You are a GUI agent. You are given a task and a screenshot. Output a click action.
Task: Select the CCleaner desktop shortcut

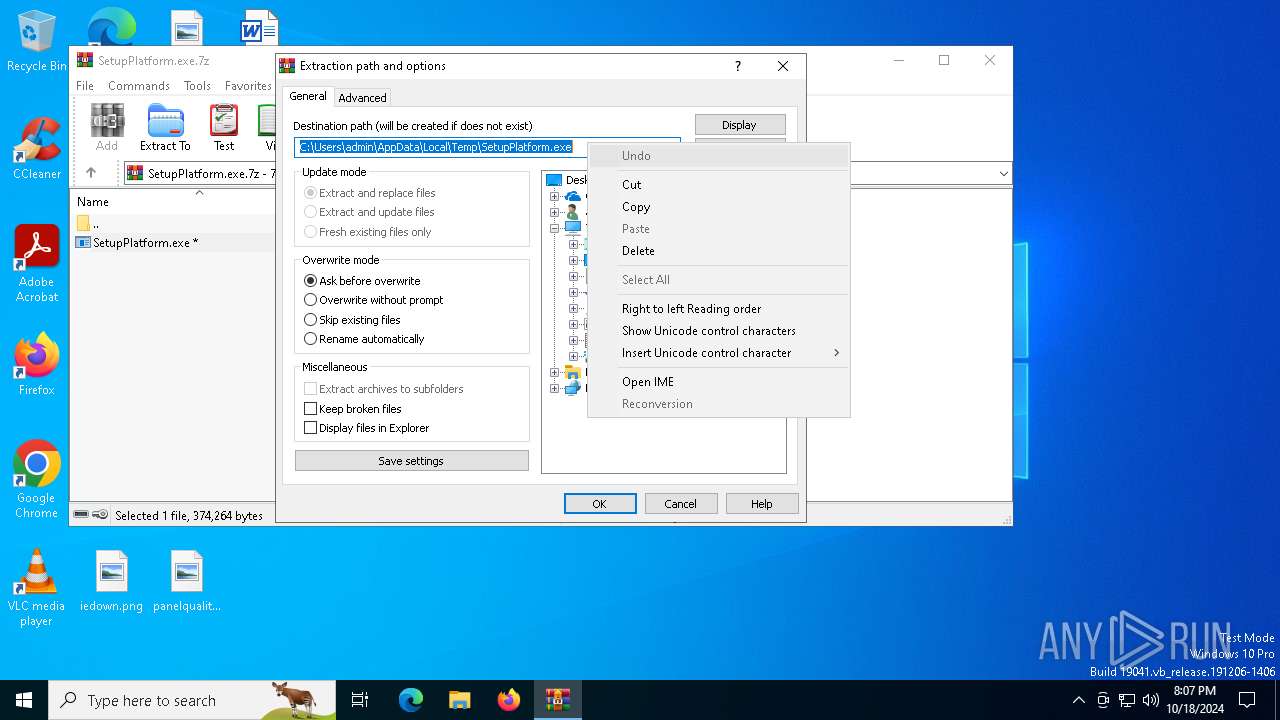point(37,148)
